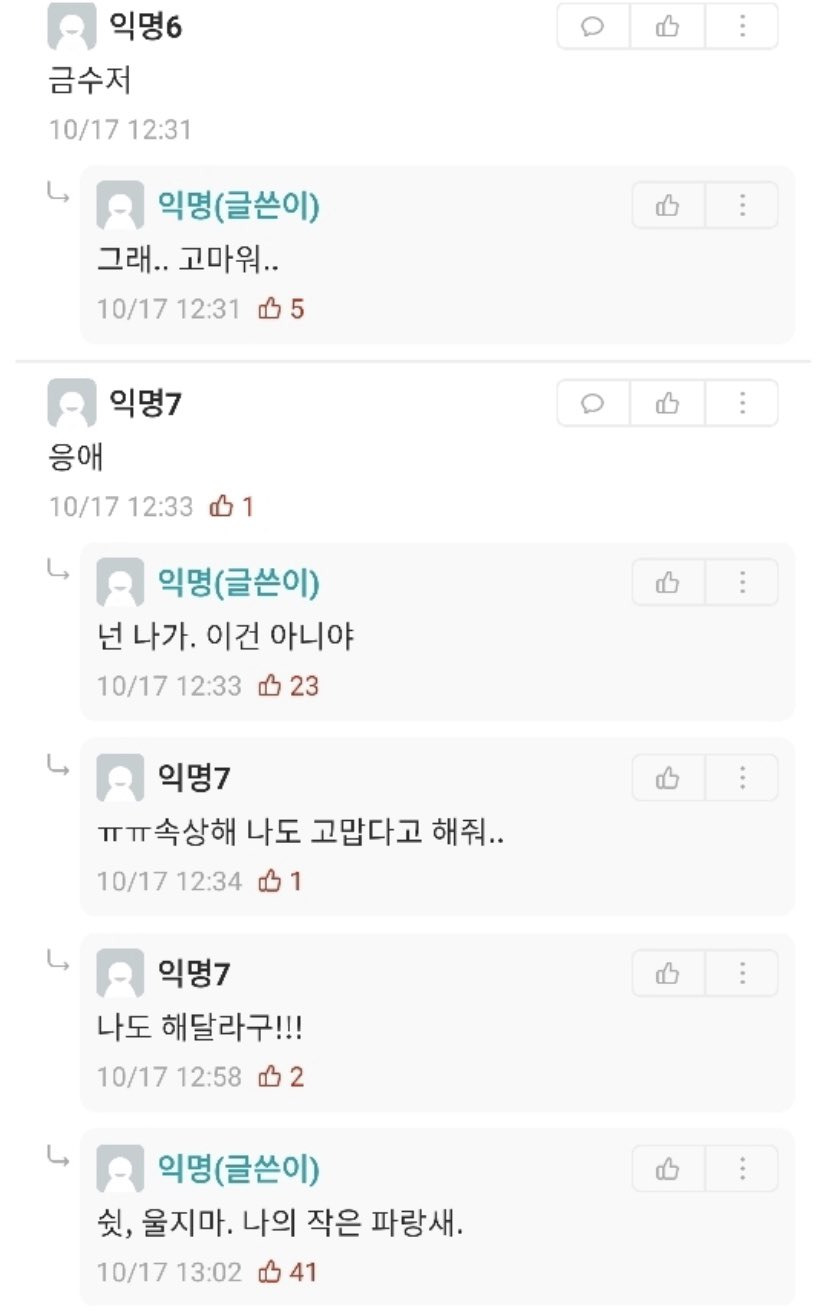
Task: Open more options for 익명7's 응애 comment
Action: 742,403
